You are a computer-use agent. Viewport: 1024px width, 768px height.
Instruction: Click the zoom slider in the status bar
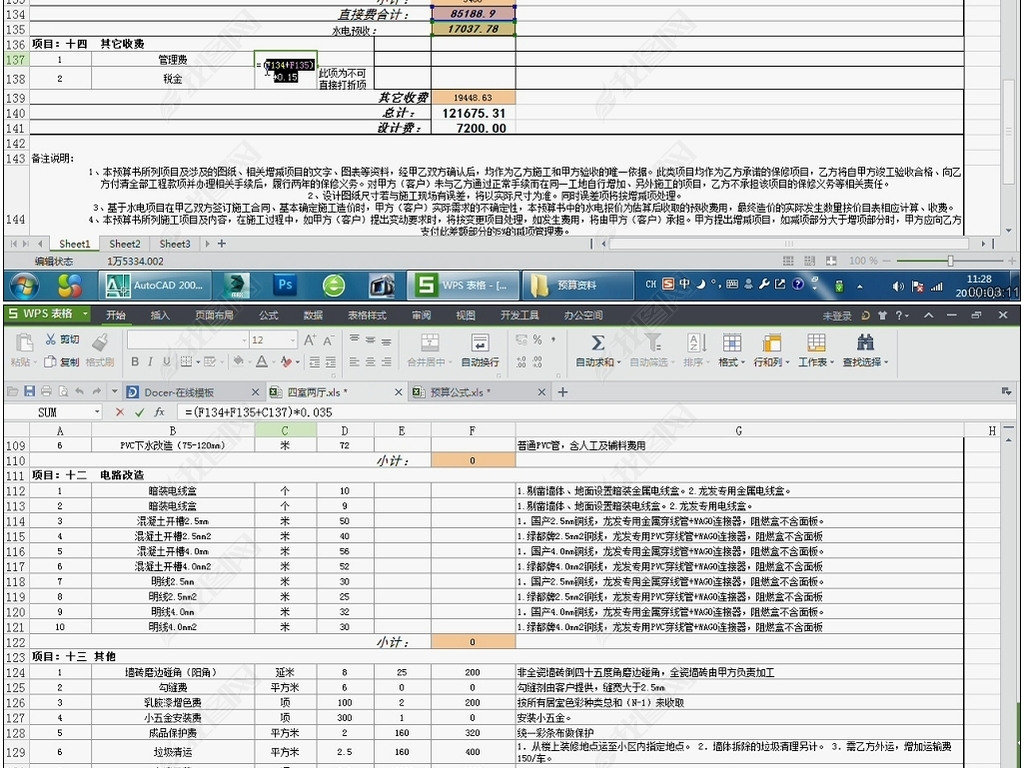950,260
